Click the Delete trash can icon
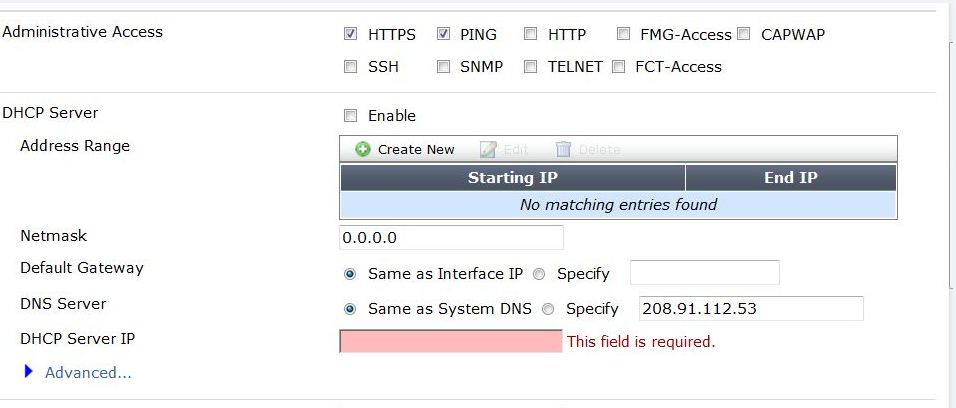Screen dimensions: 956x408 point(564,149)
